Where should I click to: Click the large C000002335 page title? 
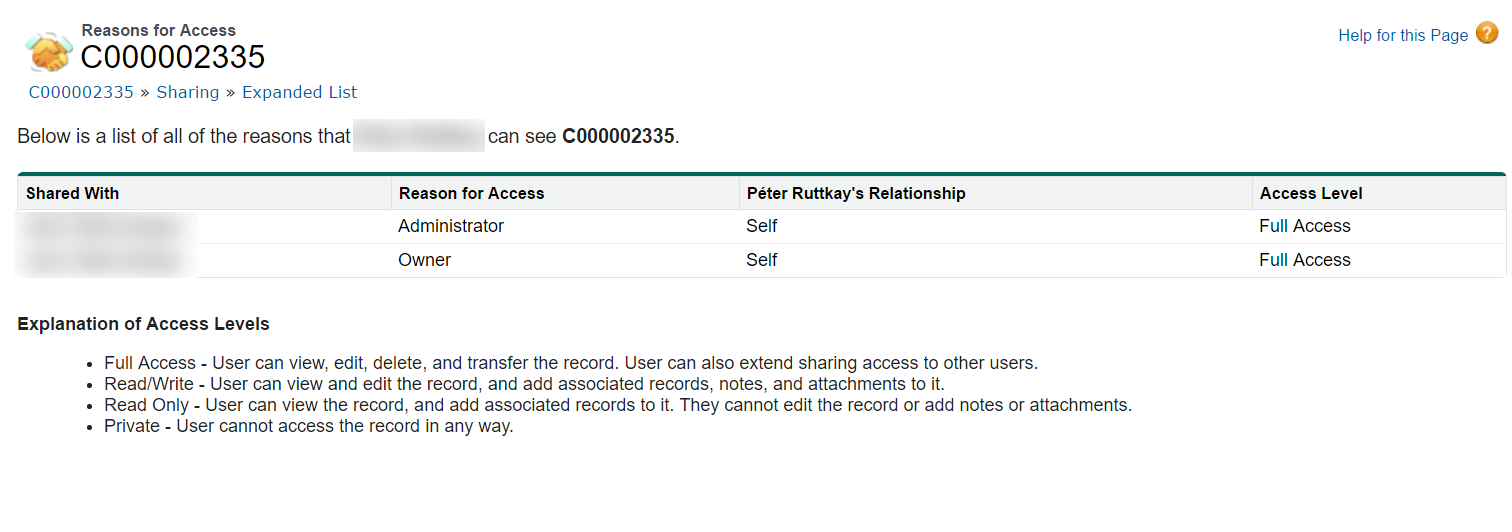(173, 58)
